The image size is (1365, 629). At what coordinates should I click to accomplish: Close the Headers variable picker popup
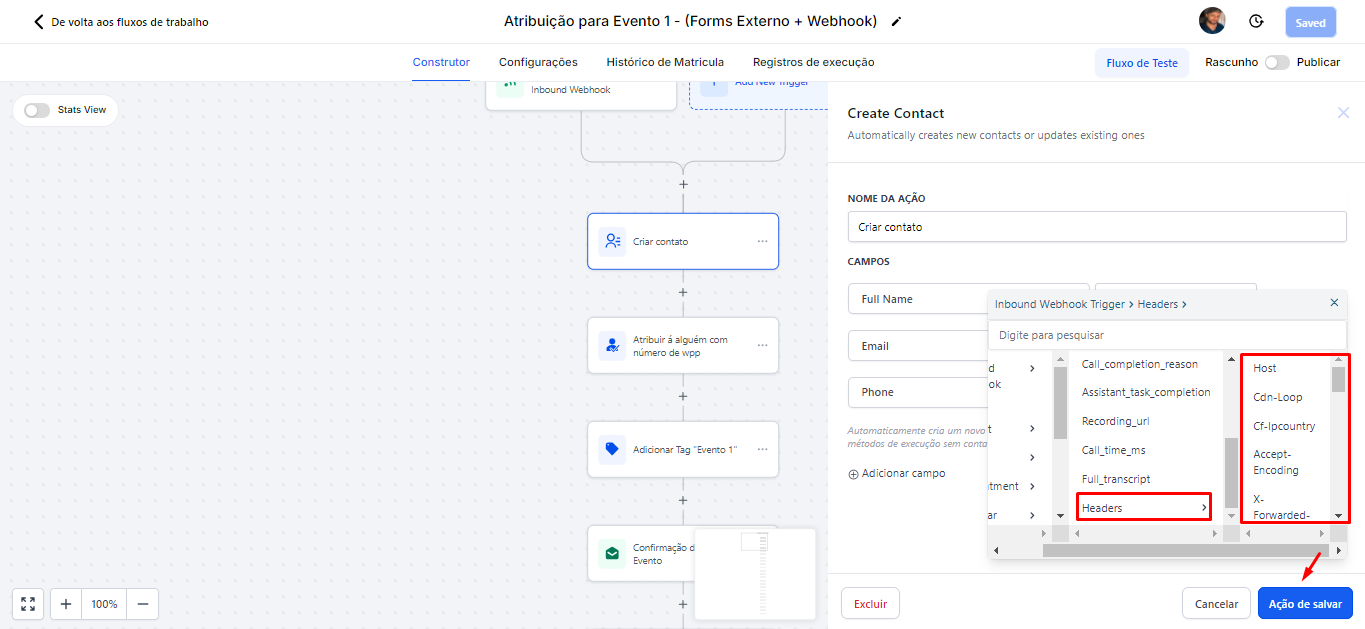tap(1334, 303)
